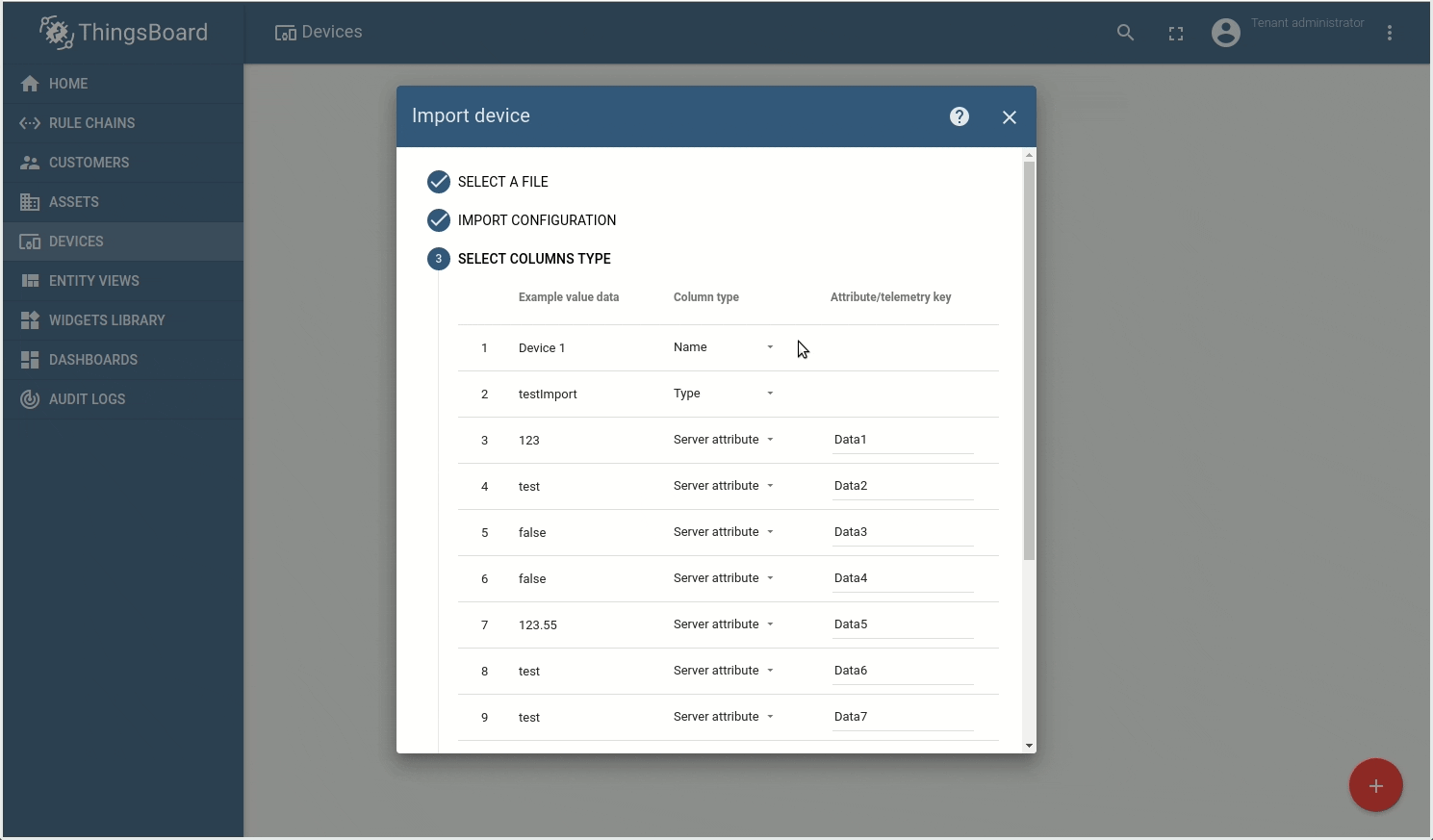The image size is (1433, 840).
Task: Edit the Data6 key field
Action: click(903, 671)
